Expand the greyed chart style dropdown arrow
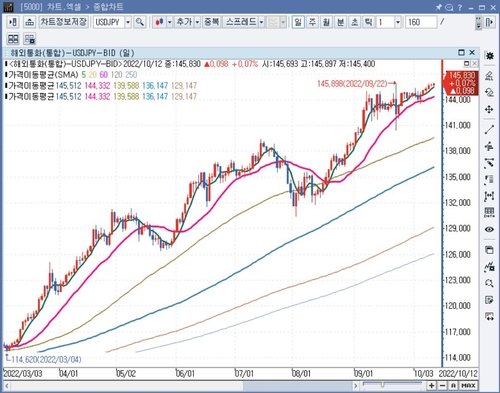 (283, 22)
